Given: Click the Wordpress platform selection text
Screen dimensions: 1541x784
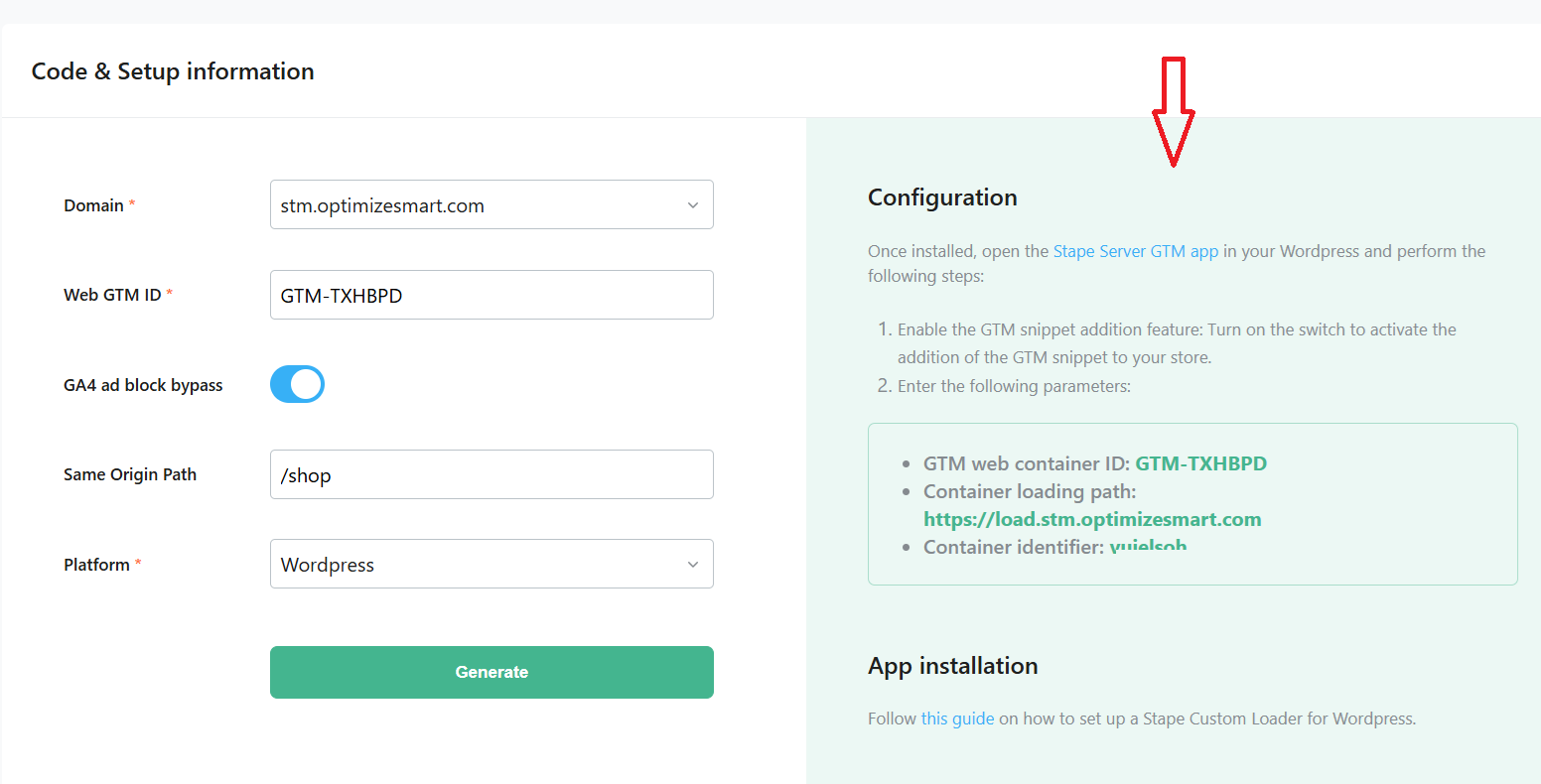Looking at the screenshot, I should pyautogui.click(x=328, y=565).
